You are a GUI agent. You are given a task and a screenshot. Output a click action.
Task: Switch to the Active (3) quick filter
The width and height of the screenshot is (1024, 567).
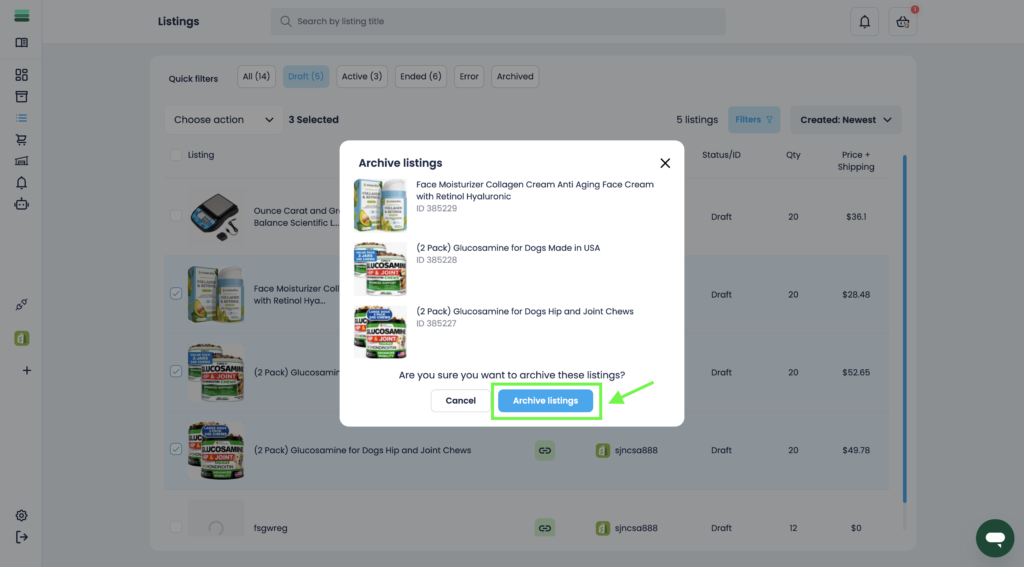pyautogui.click(x=361, y=76)
